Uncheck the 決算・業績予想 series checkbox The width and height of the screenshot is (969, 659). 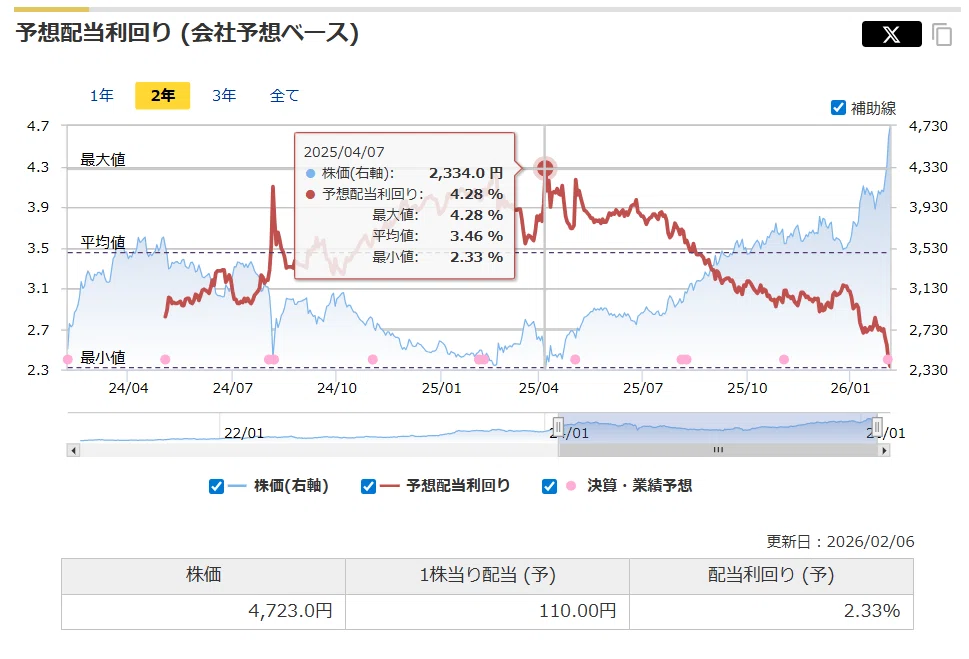coord(549,486)
